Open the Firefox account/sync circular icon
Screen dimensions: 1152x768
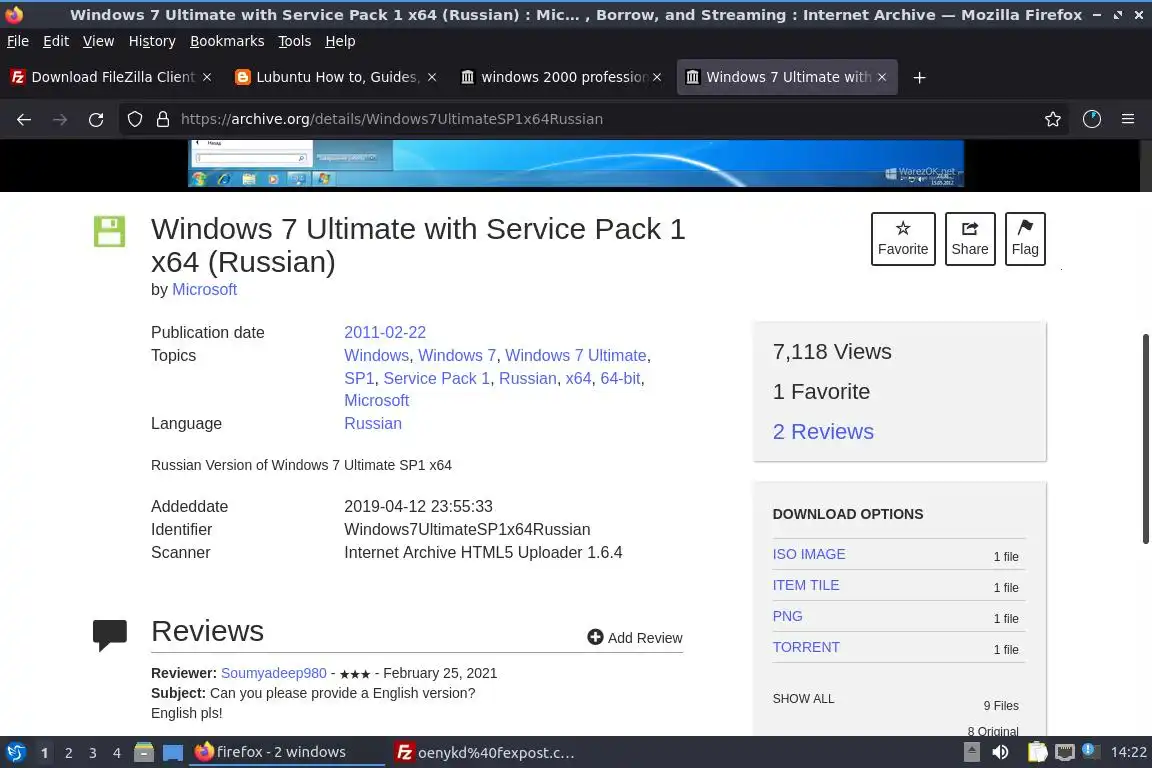1092,119
